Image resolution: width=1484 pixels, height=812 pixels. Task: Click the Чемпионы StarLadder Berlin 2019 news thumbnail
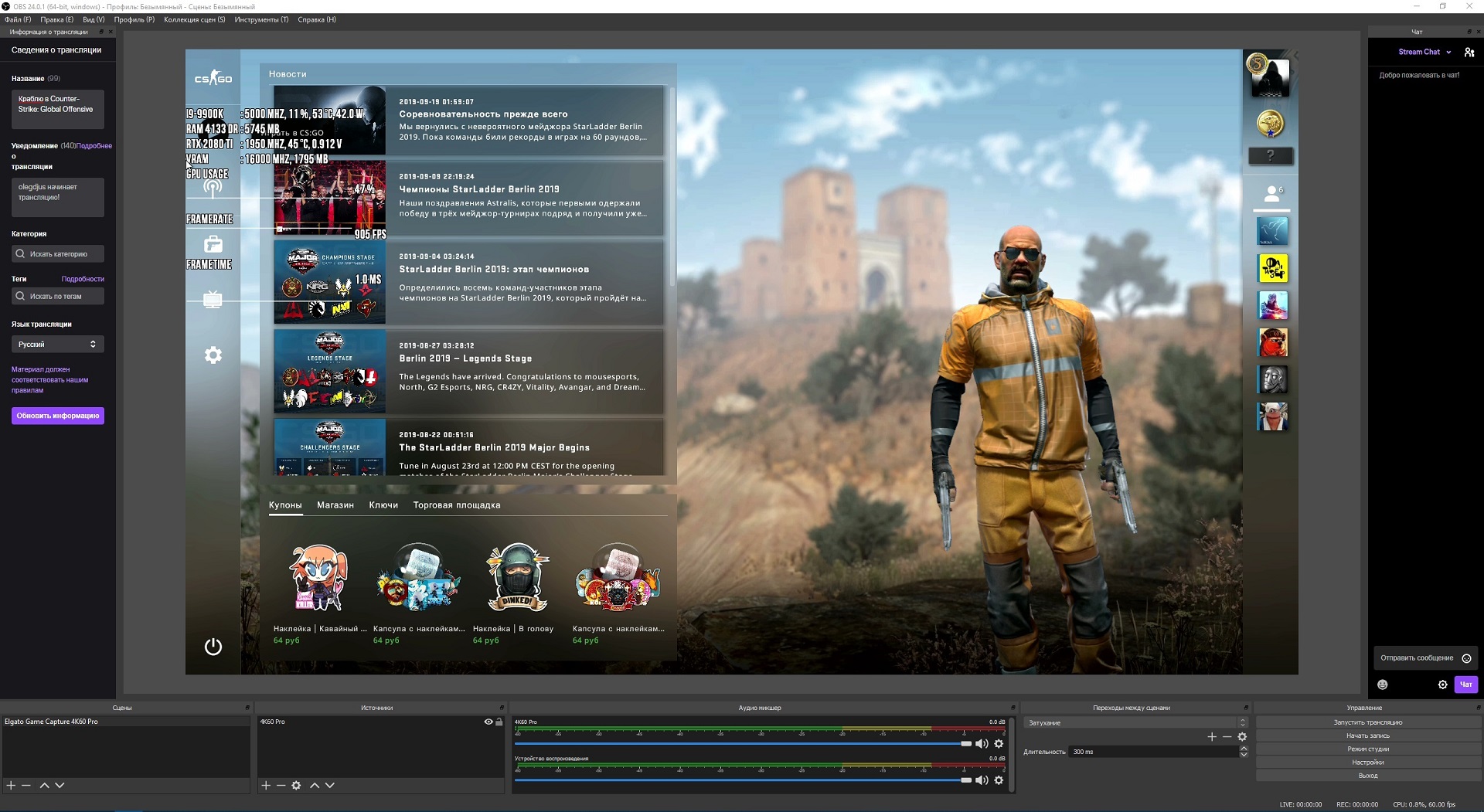(x=330, y=198)
